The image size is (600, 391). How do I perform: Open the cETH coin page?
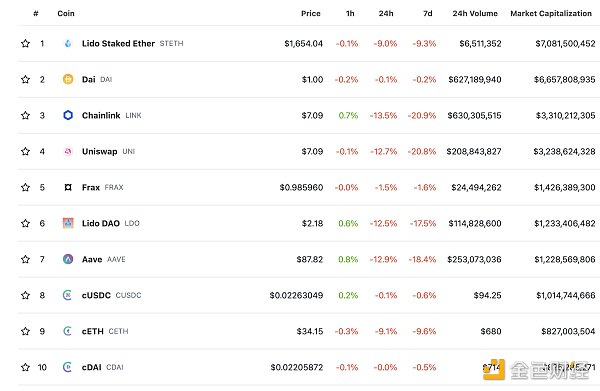click(x=93, y=331)
